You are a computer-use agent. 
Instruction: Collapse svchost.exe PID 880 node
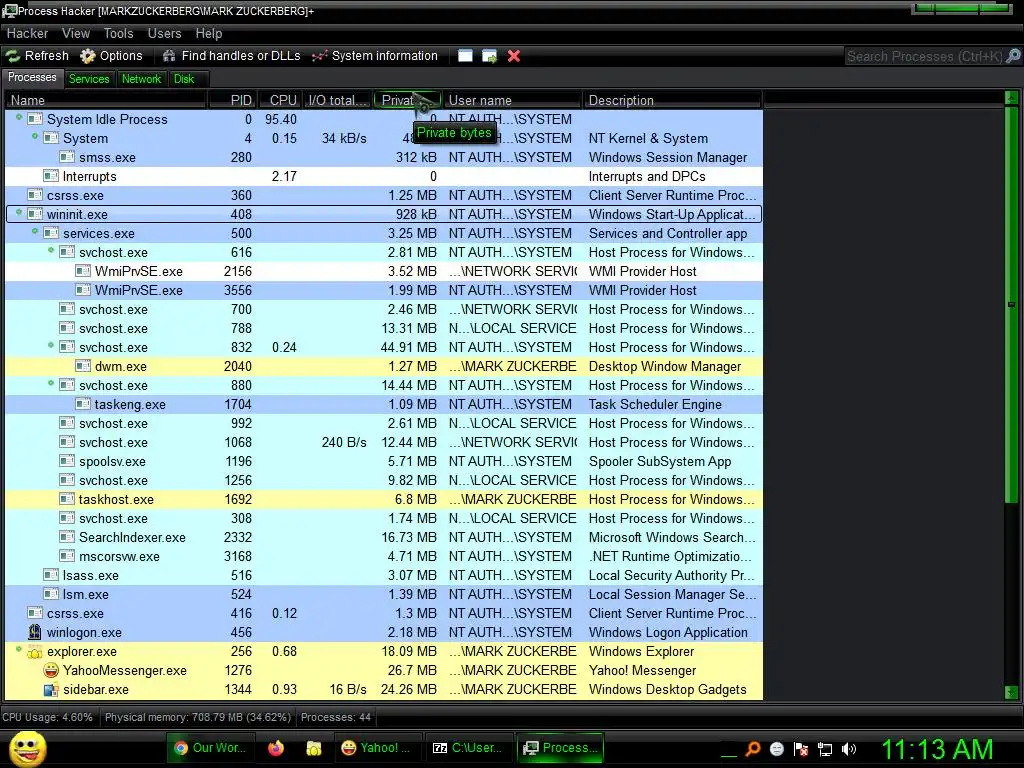tap(51, 383)
